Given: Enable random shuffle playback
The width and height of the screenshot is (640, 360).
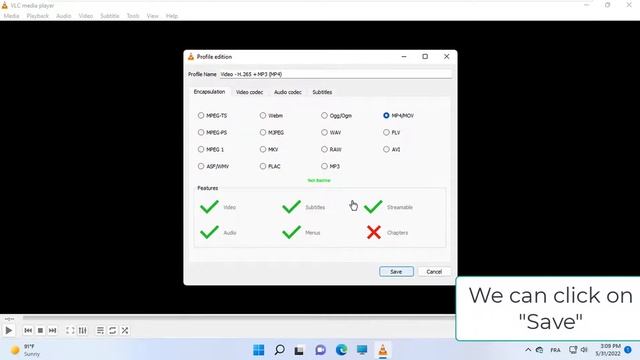Looking at the screenshot, I should click(x=125, y=330).
